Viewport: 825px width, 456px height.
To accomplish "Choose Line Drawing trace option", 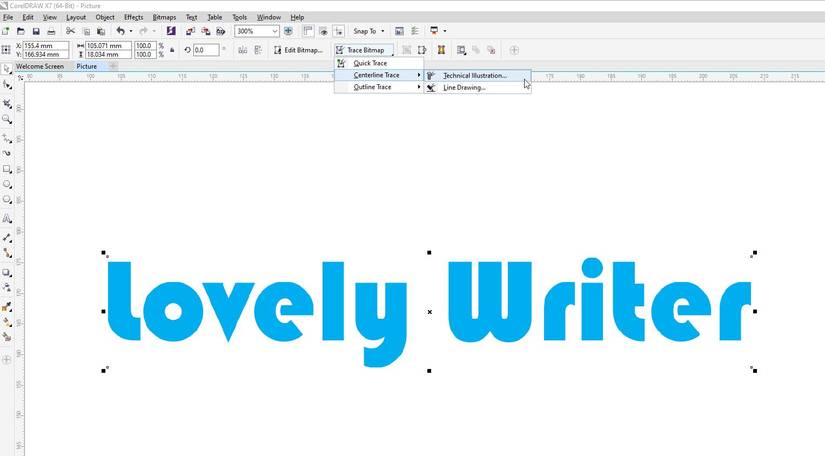I will pyautogui.click(x=478, y=88).
